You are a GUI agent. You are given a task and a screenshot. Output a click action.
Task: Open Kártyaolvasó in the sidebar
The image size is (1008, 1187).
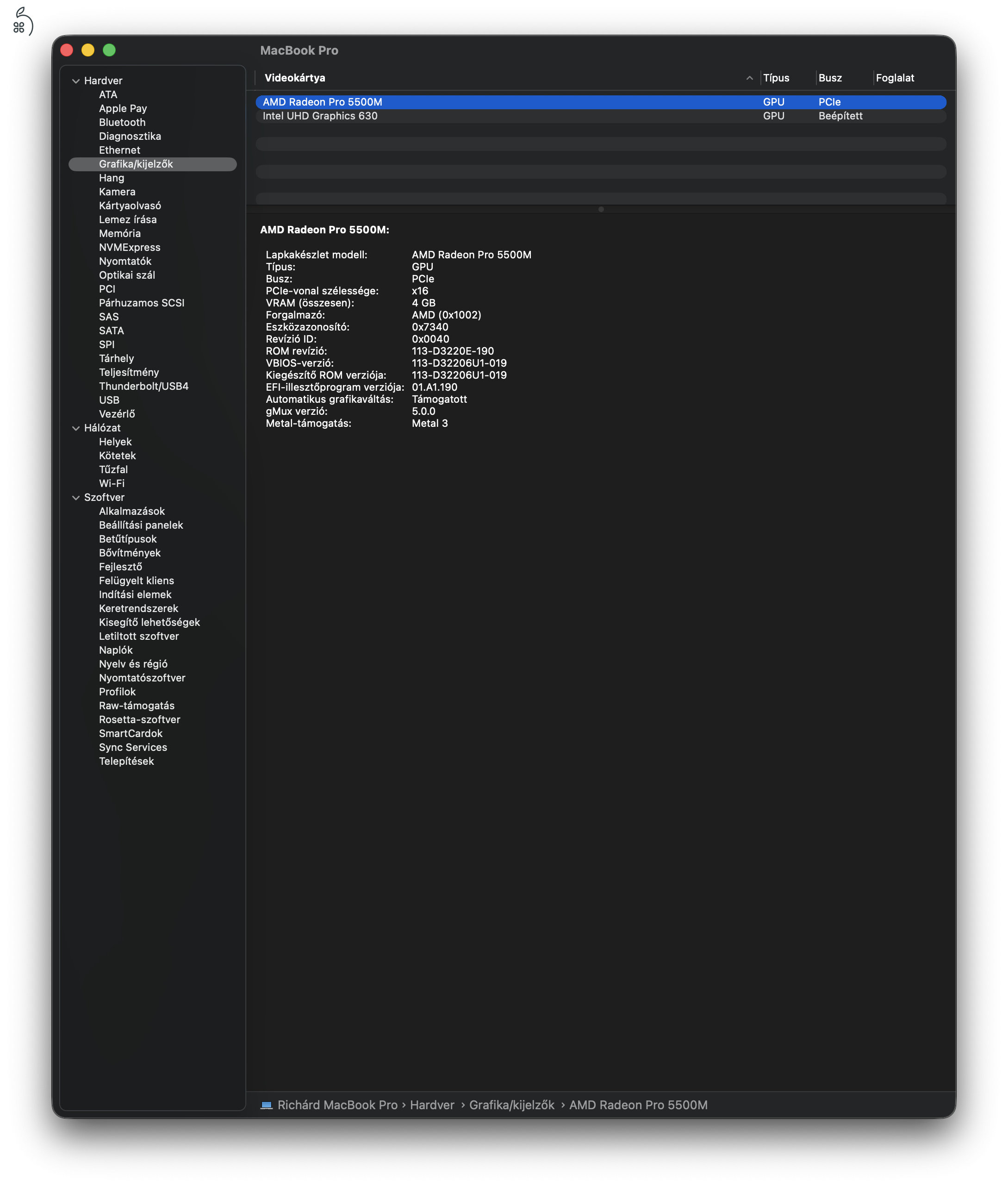(x=130, y=206)
